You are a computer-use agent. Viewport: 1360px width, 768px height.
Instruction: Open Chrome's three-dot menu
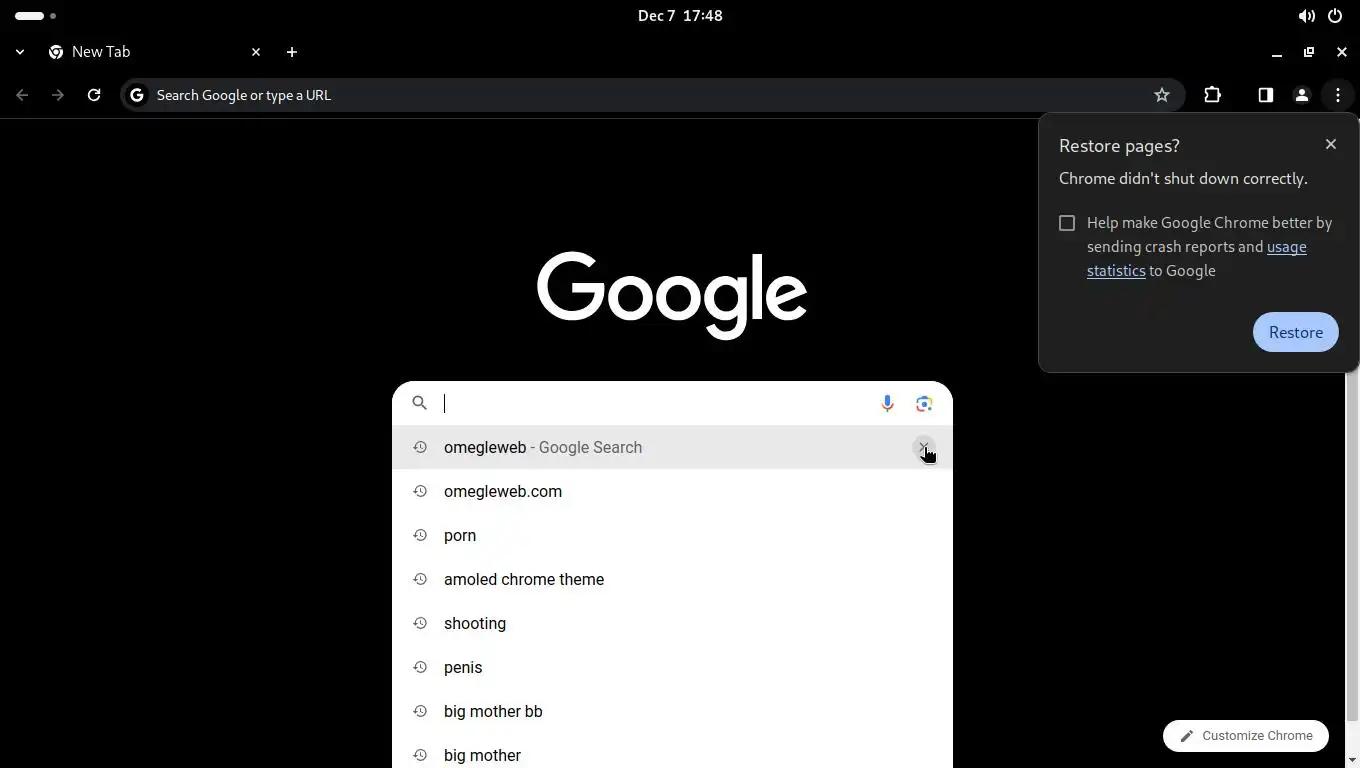tap(1337, 95)
